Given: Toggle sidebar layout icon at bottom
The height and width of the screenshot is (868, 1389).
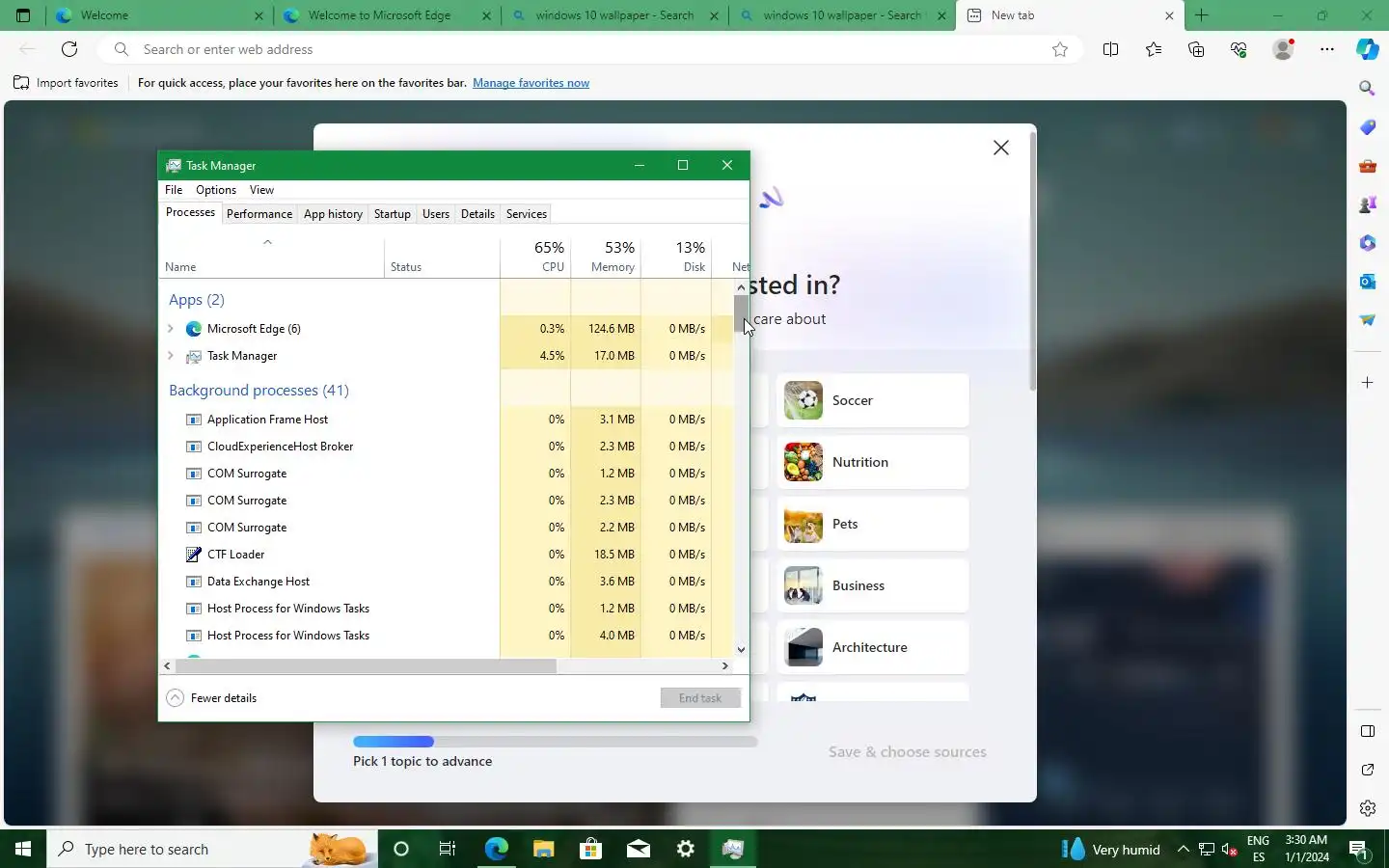Looking at the screenshot, I should point(1367,731).
